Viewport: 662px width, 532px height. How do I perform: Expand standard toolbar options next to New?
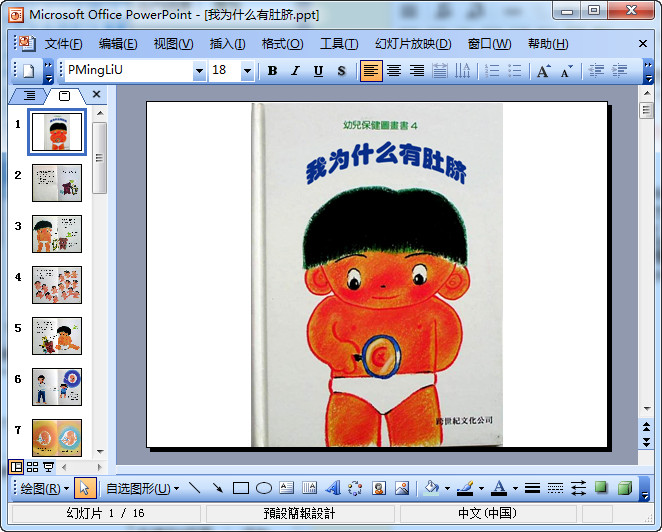point(49,71)
